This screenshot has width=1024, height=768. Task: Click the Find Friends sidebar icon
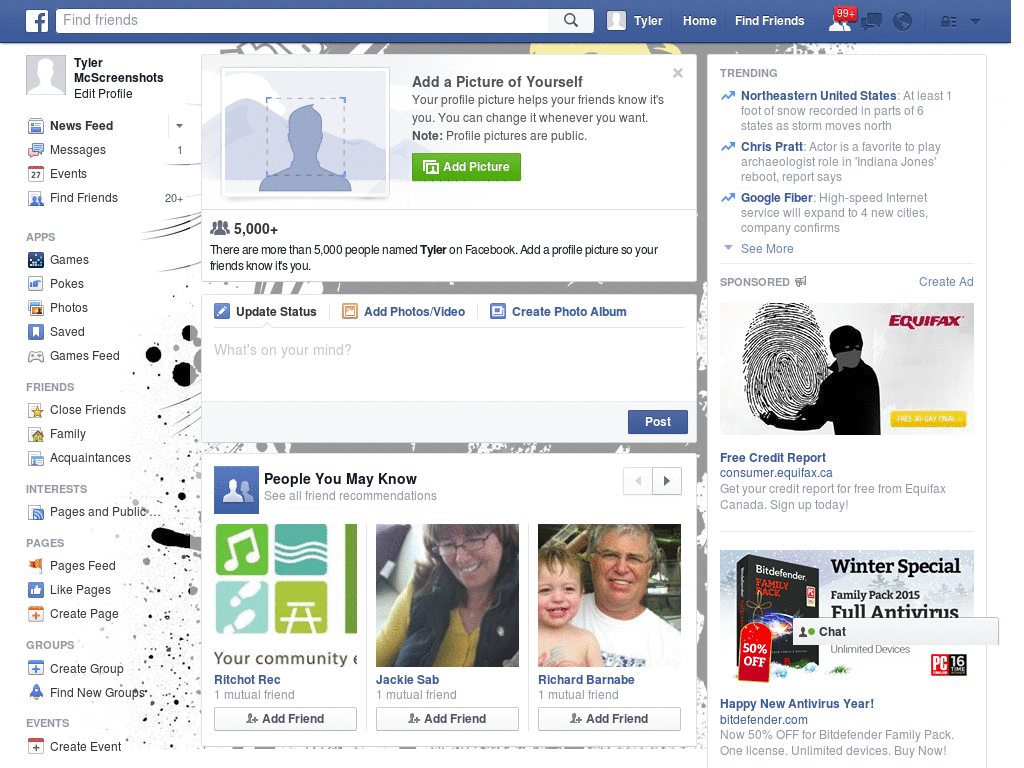(36, 199)
